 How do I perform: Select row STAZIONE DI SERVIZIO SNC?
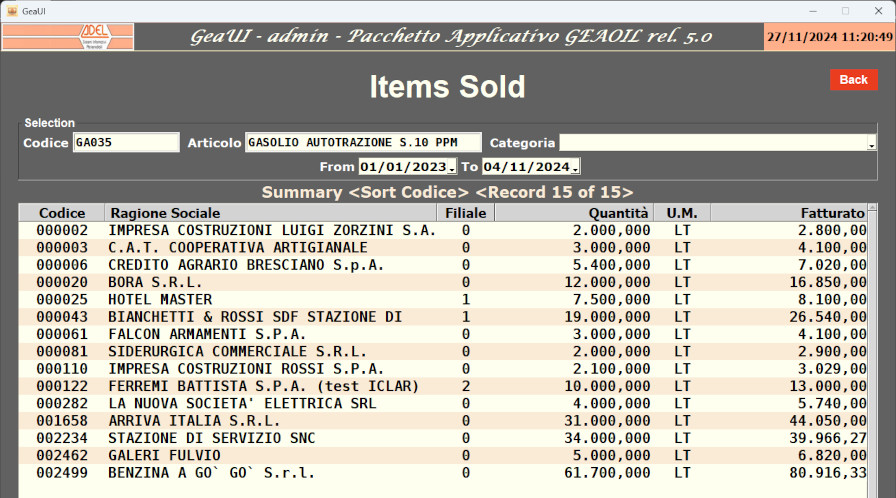443,438
